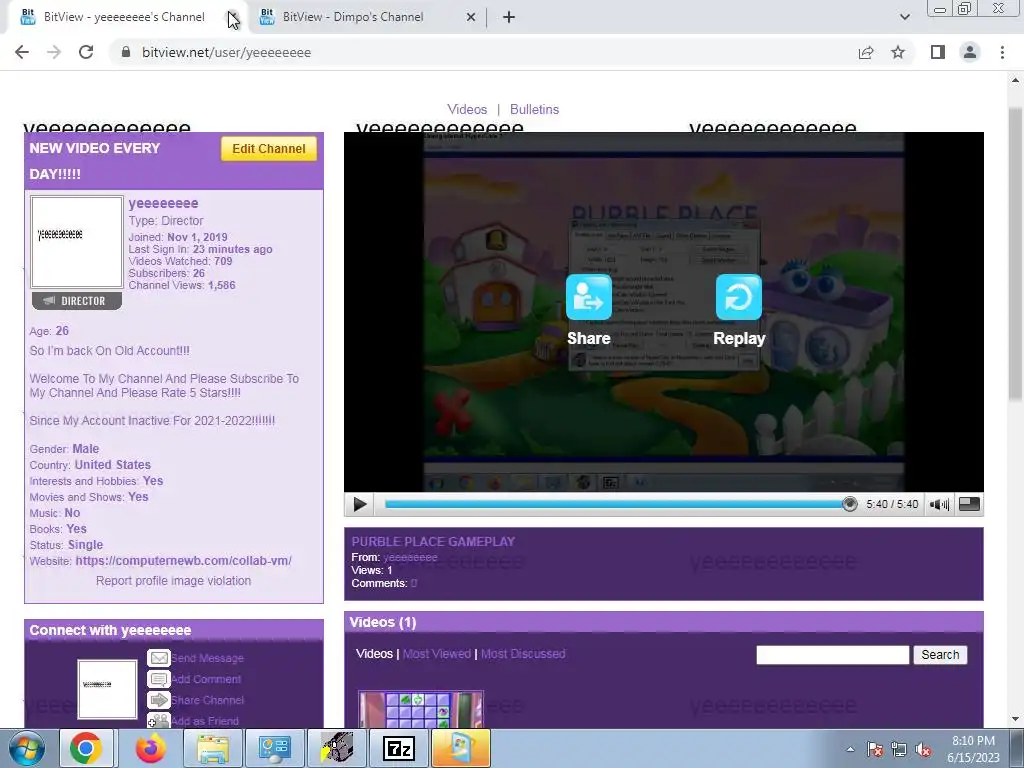Open Windows Explorer from the taskbar
Image resolution: width=1024 pixels, height=768 pixels.
click(x=213, y=748)
